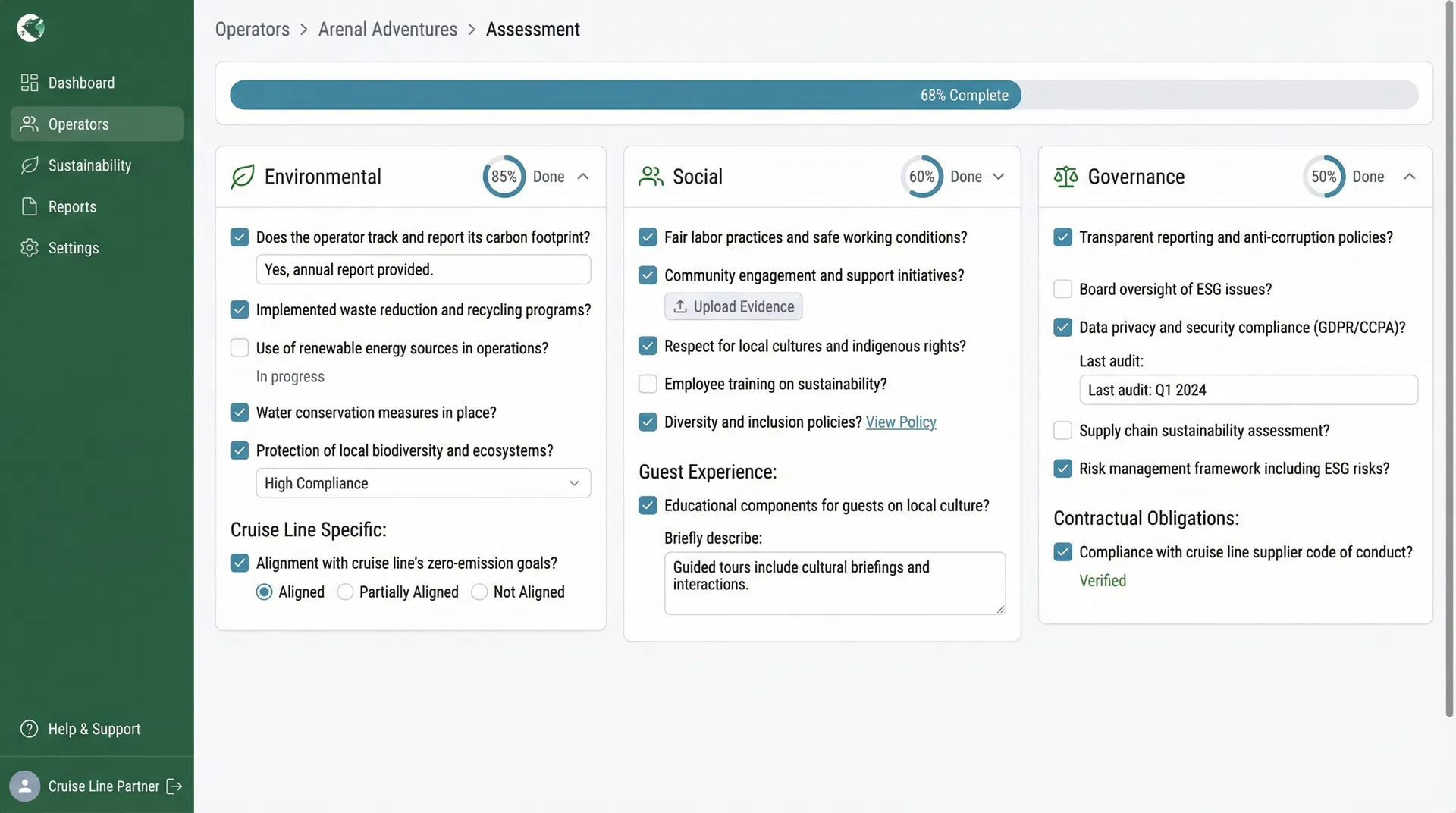The image size is (1456, 813).
Task: Open the View Policy link
Action: 900,422
